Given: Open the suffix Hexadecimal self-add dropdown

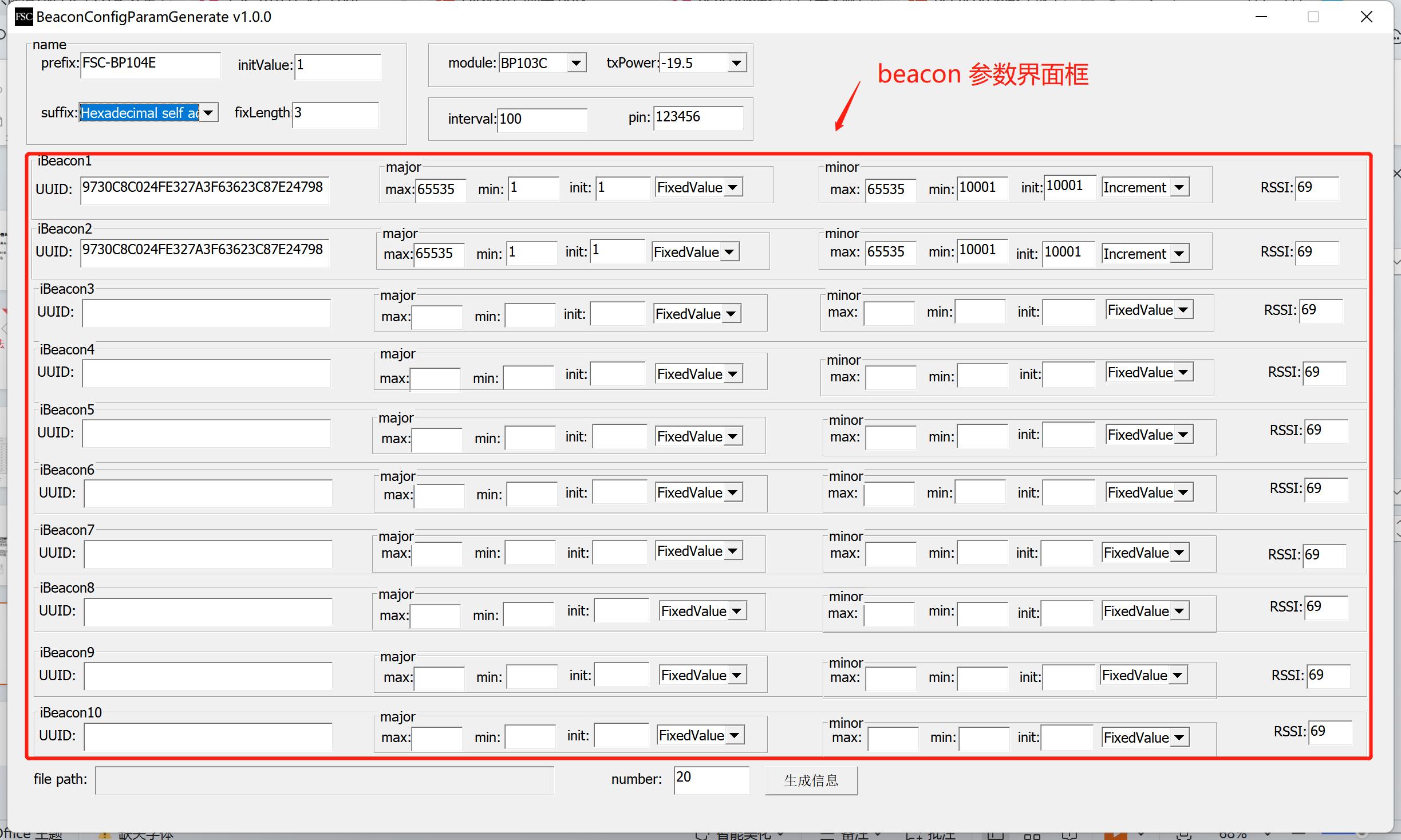Looking at the screenshot, I should 208,112.
